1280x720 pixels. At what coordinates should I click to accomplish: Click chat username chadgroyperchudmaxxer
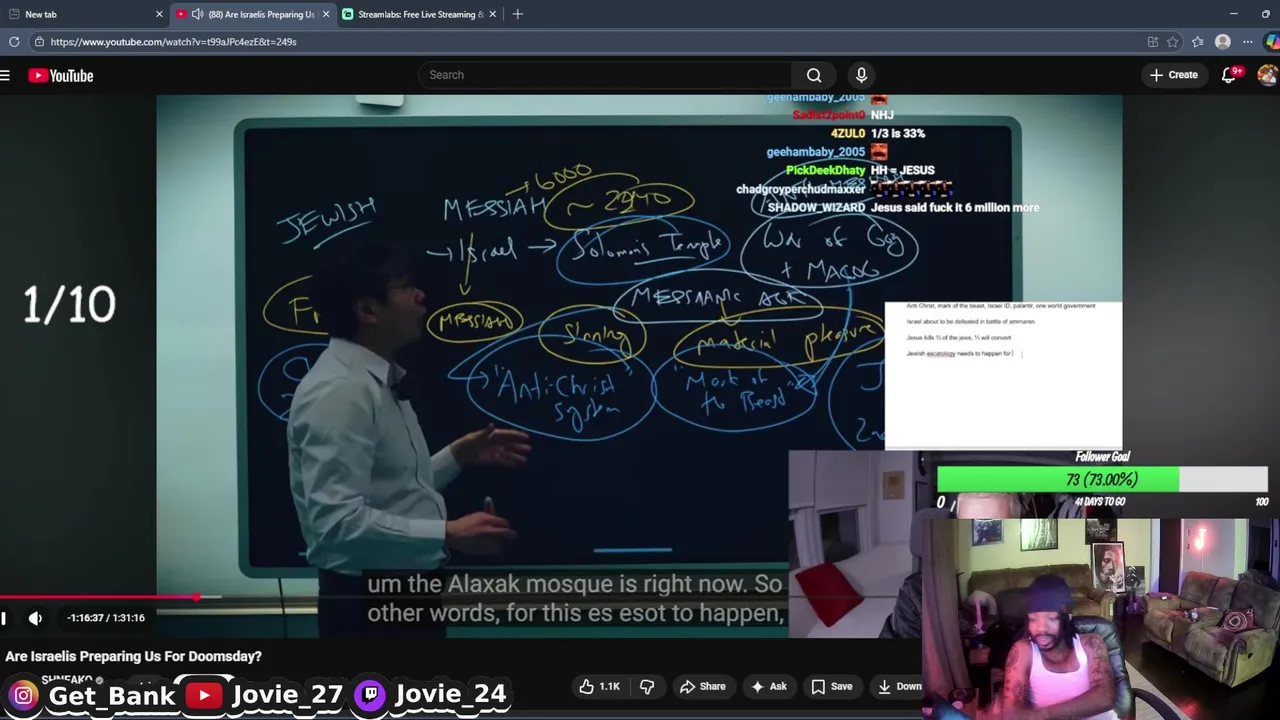(x=800, y=189)
